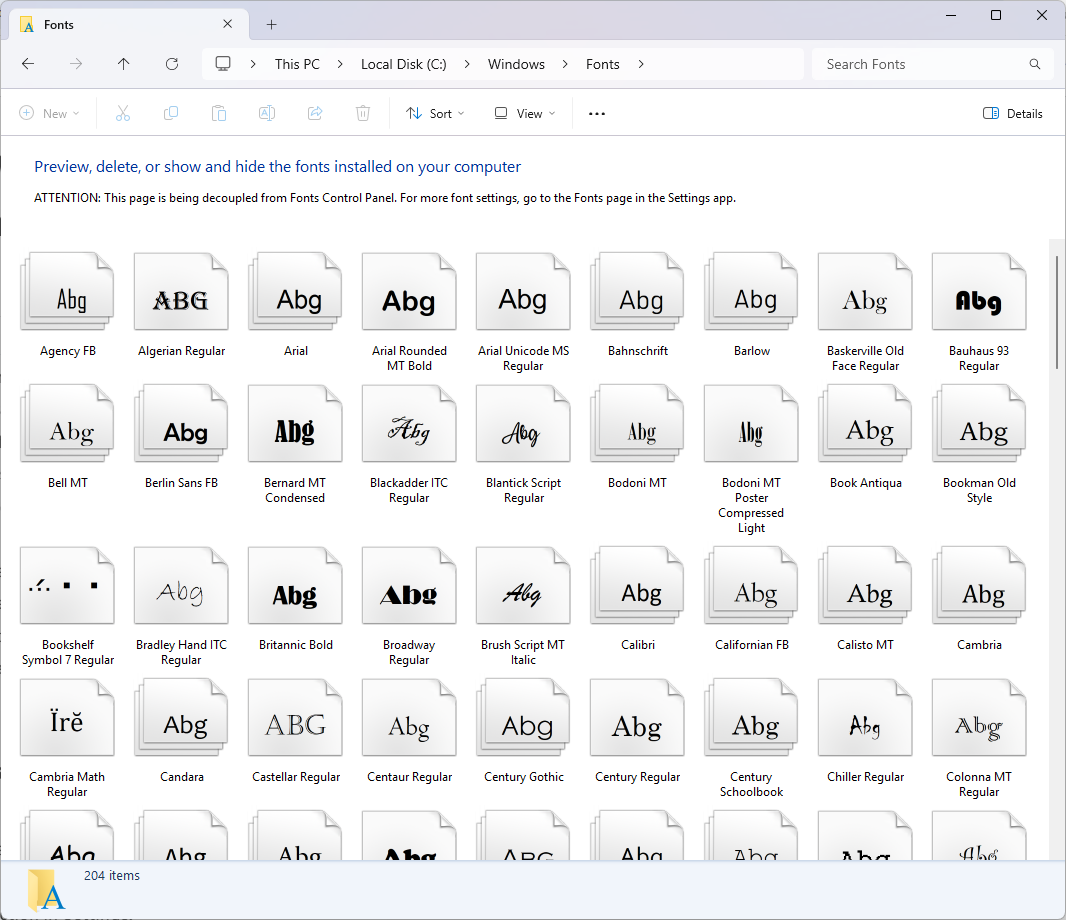Select the Bahnschrift font family thumbnail
Viewport: 1066px width, 920px height.
(637, 291)
